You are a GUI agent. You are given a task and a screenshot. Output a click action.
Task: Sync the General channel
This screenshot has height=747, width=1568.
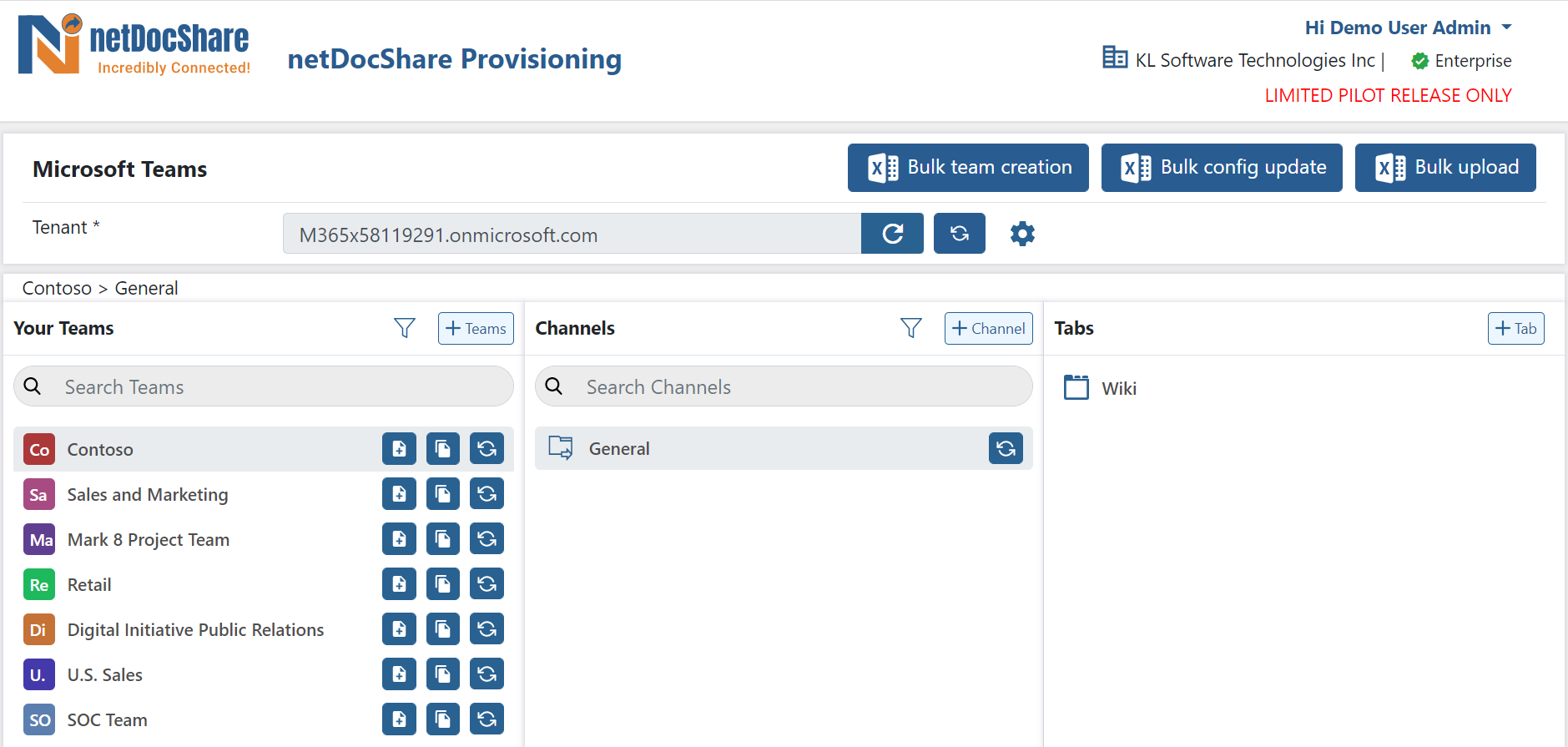1006,448
